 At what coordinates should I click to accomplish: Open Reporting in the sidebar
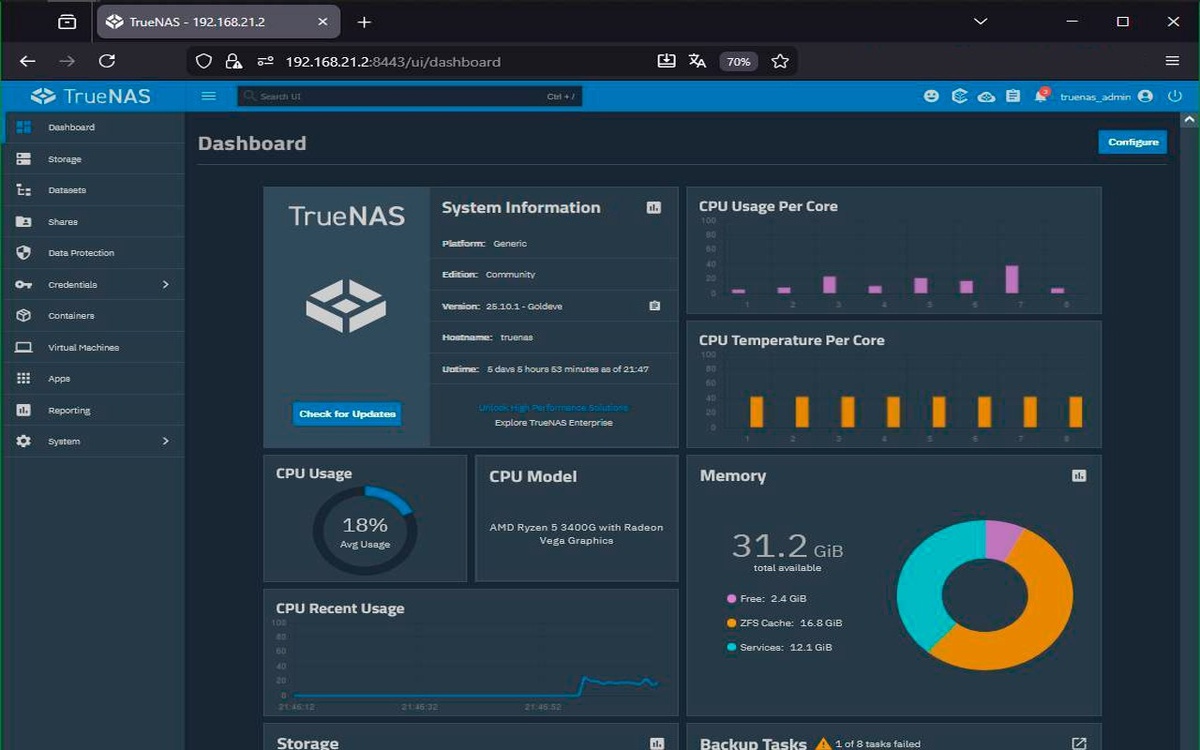93,410
